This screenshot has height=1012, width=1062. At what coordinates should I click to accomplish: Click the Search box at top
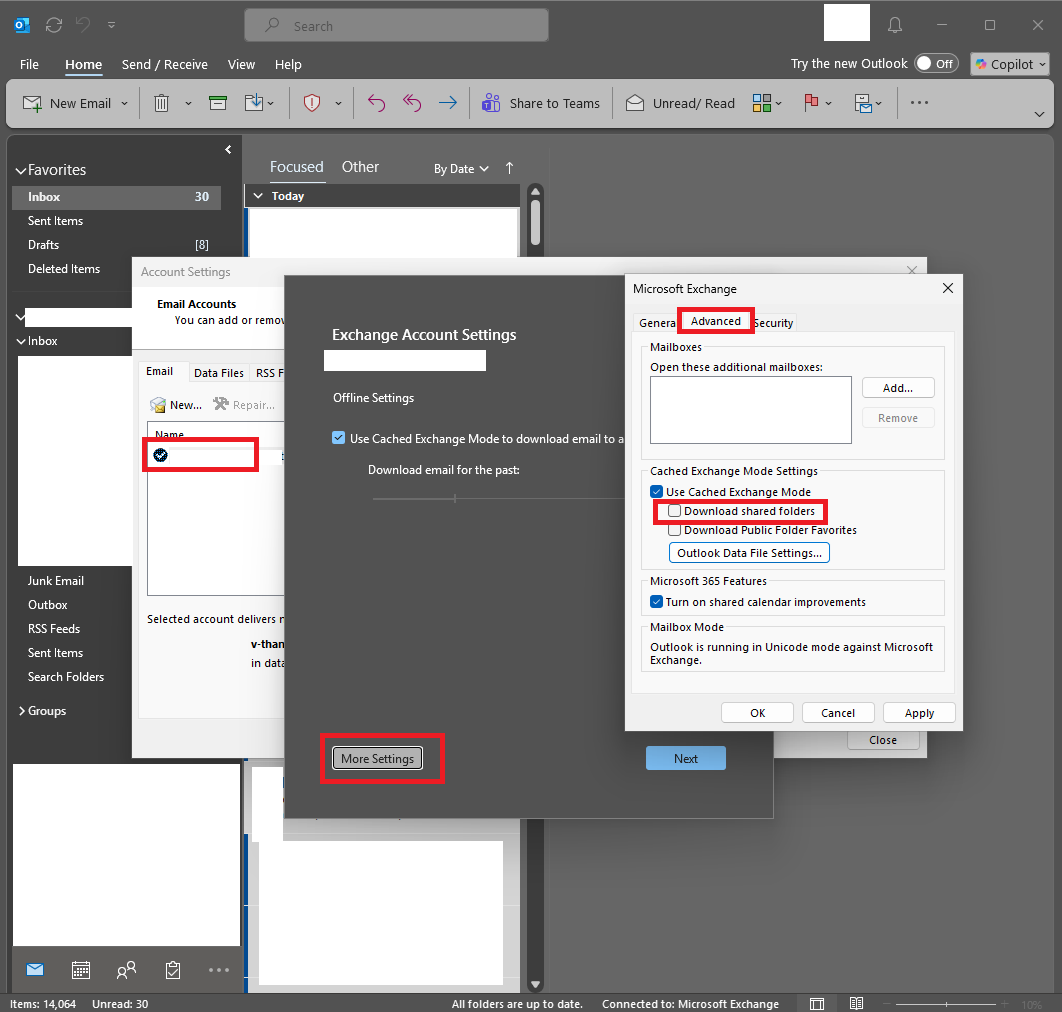pyautogui.click(x=396, y=26)
